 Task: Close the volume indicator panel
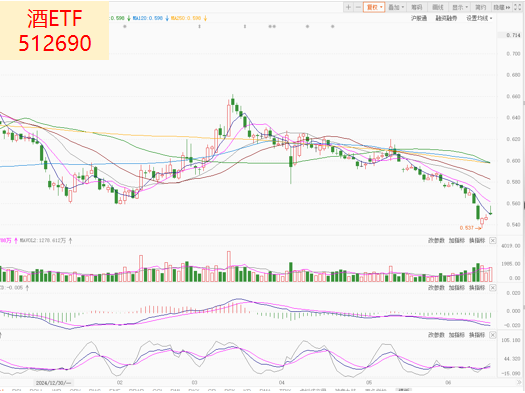coord(493,240)
